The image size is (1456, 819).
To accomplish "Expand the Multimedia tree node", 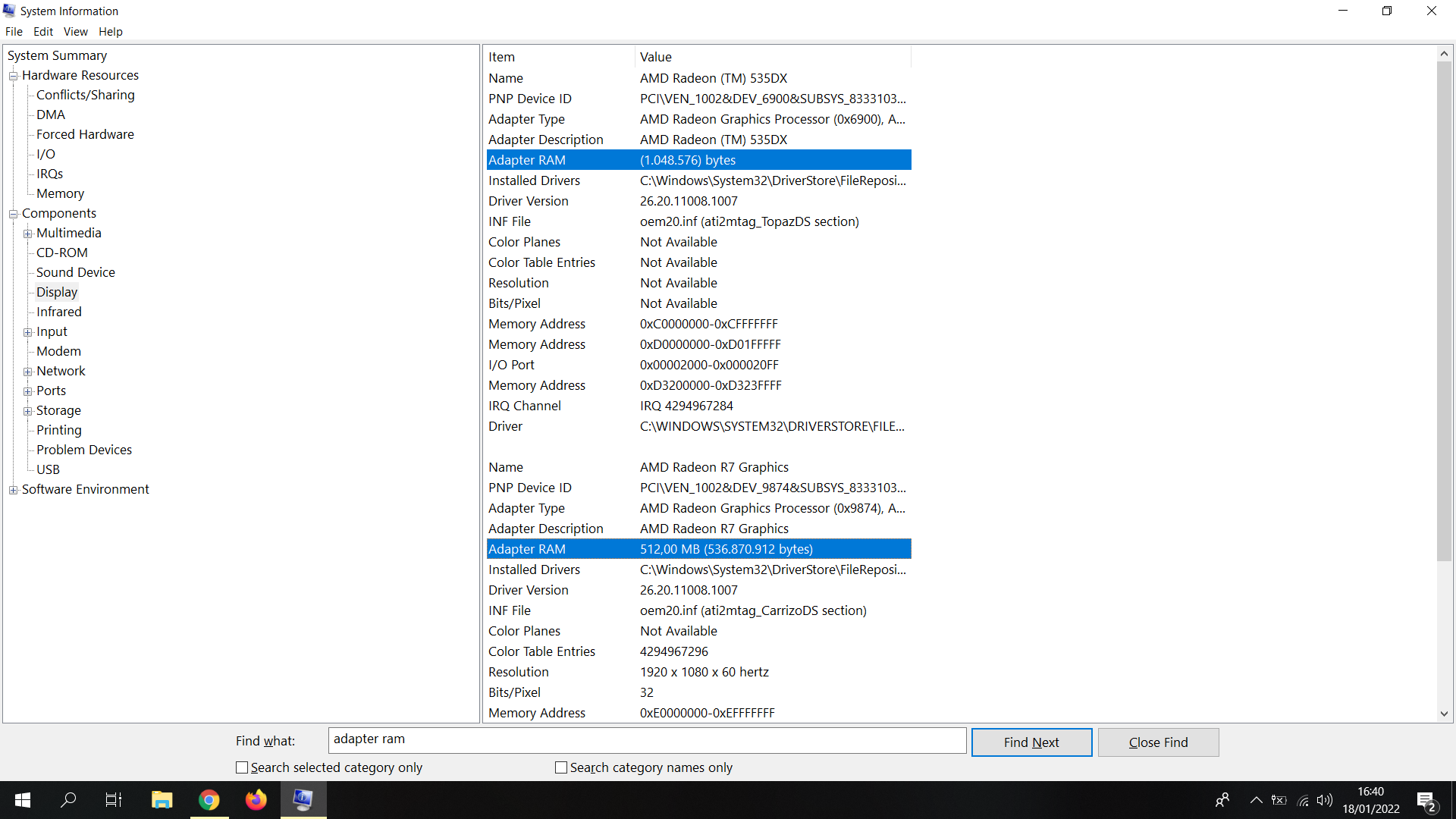I will coord(27,234).
